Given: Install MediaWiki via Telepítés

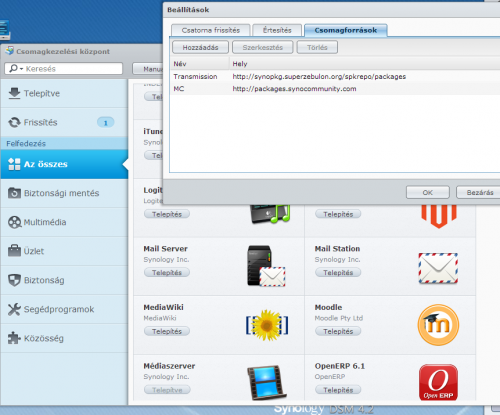Looking at the screenshot, I should 167,331.
